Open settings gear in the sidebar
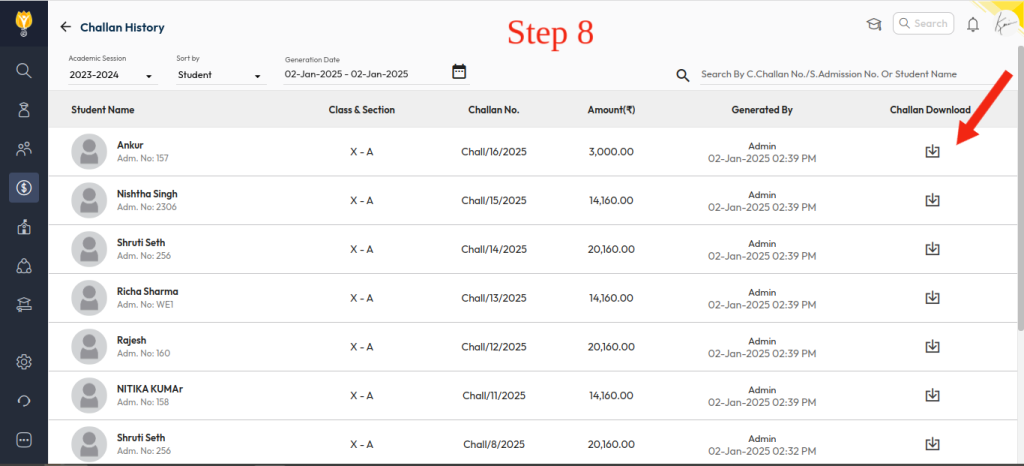Screen dimensions: 1024x466 (24, 362)
